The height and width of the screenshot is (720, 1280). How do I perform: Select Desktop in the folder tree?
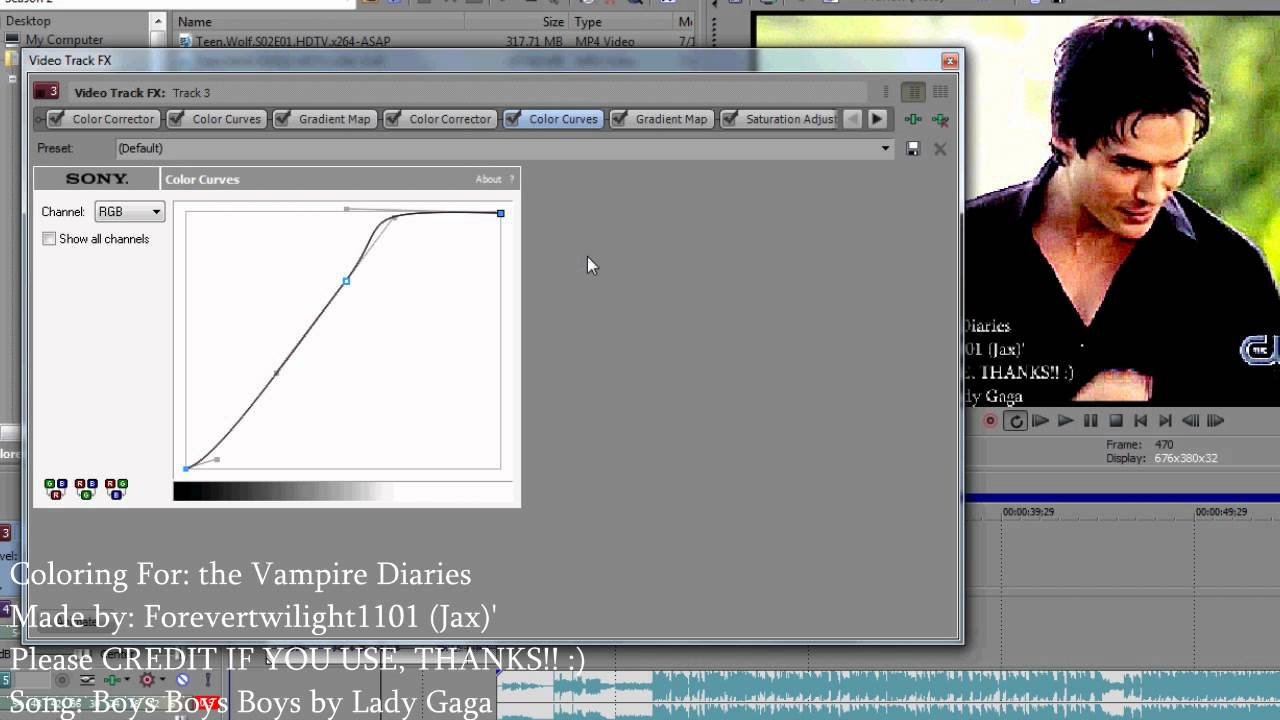pyautogui.click(x=28, y=21)
